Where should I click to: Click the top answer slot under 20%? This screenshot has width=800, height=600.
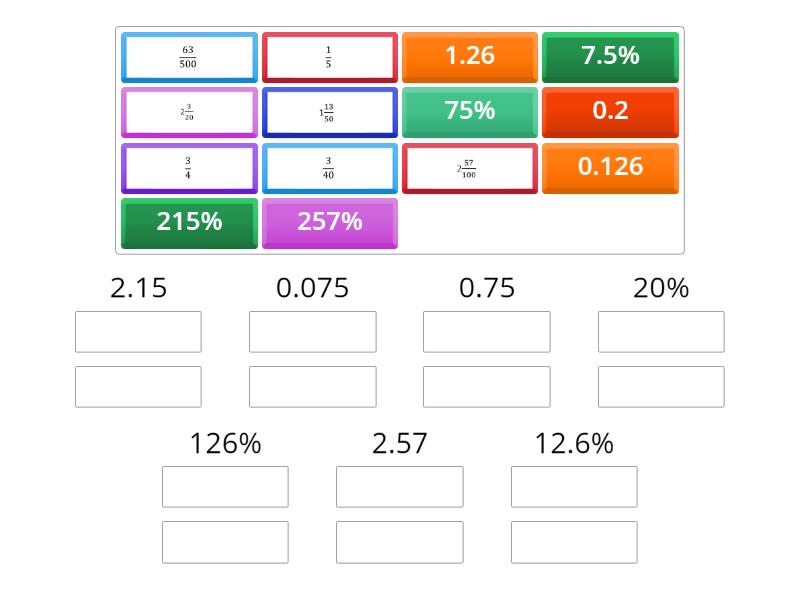pyautogui.click(x=660, y=332)
